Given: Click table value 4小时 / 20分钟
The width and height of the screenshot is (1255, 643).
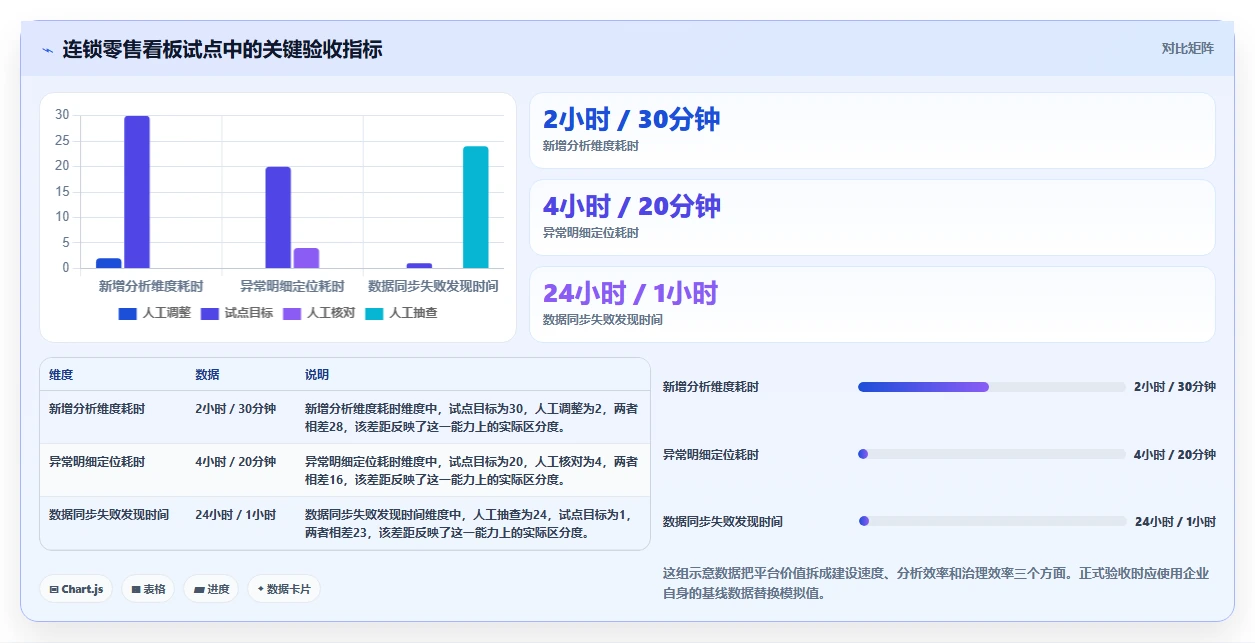Looking at the screenshot, I should [236, 462].
